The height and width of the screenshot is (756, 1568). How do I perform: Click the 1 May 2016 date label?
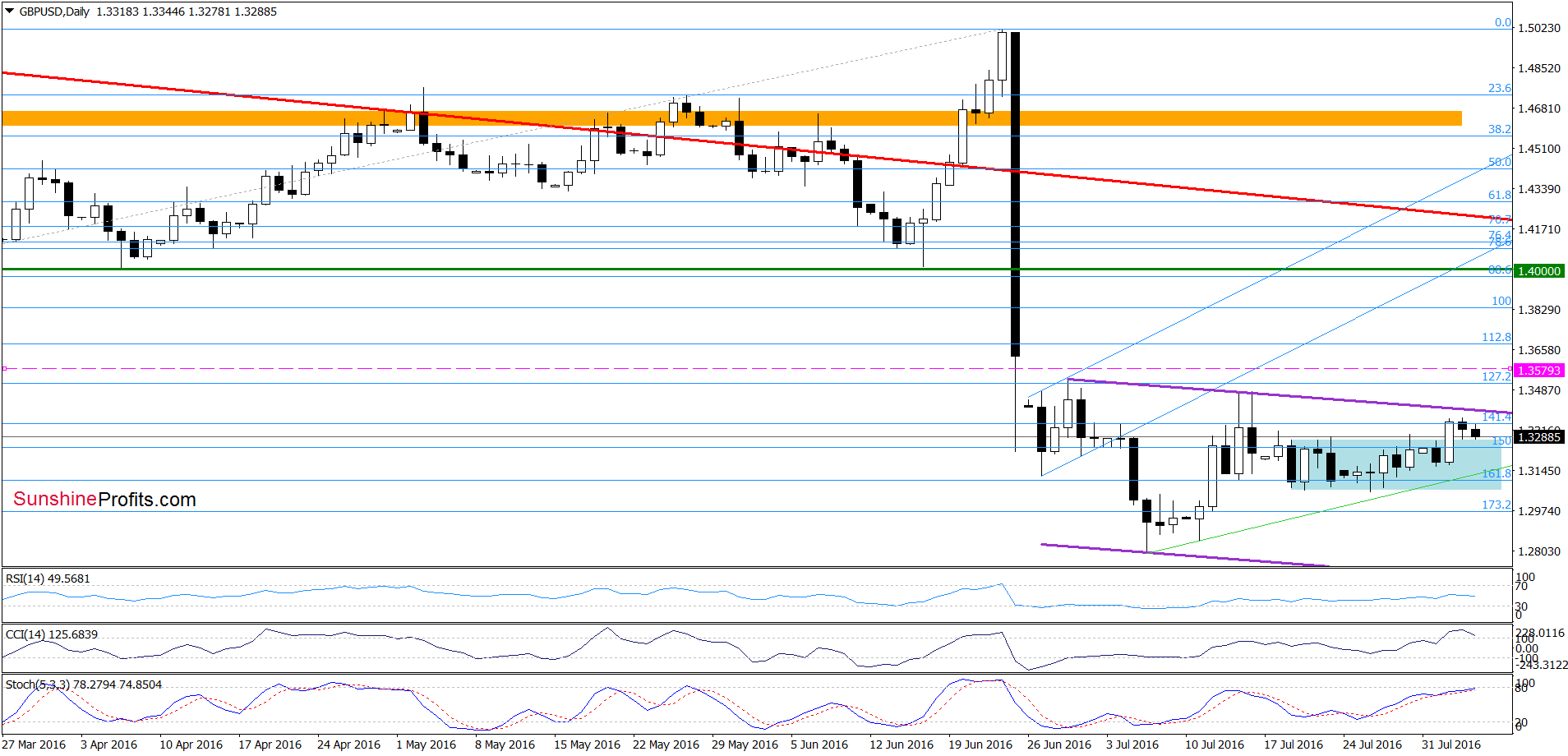pos(426,744)
